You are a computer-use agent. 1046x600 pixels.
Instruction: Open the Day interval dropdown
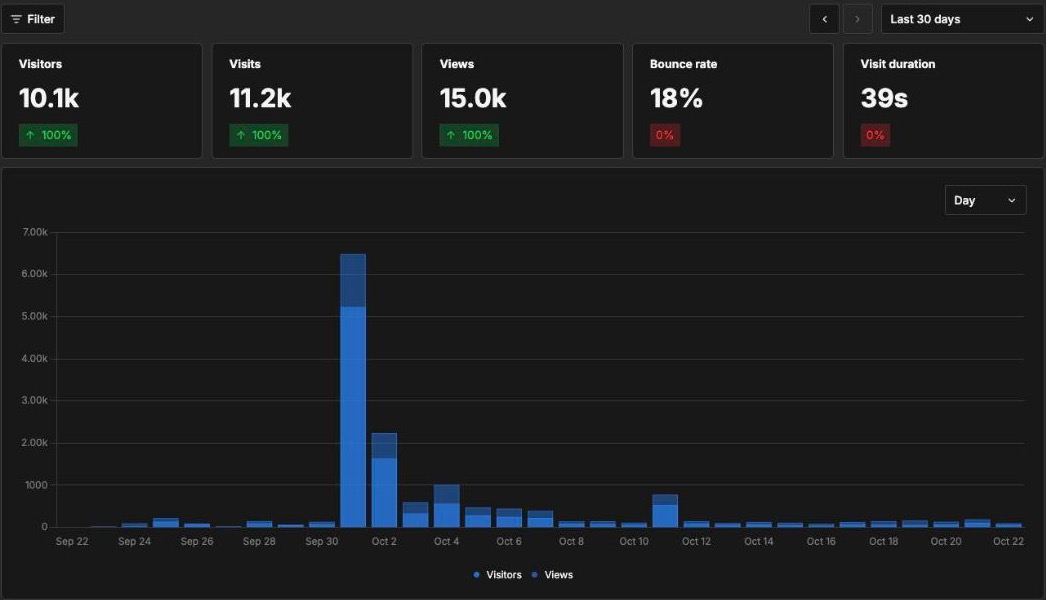click(985, 200)
